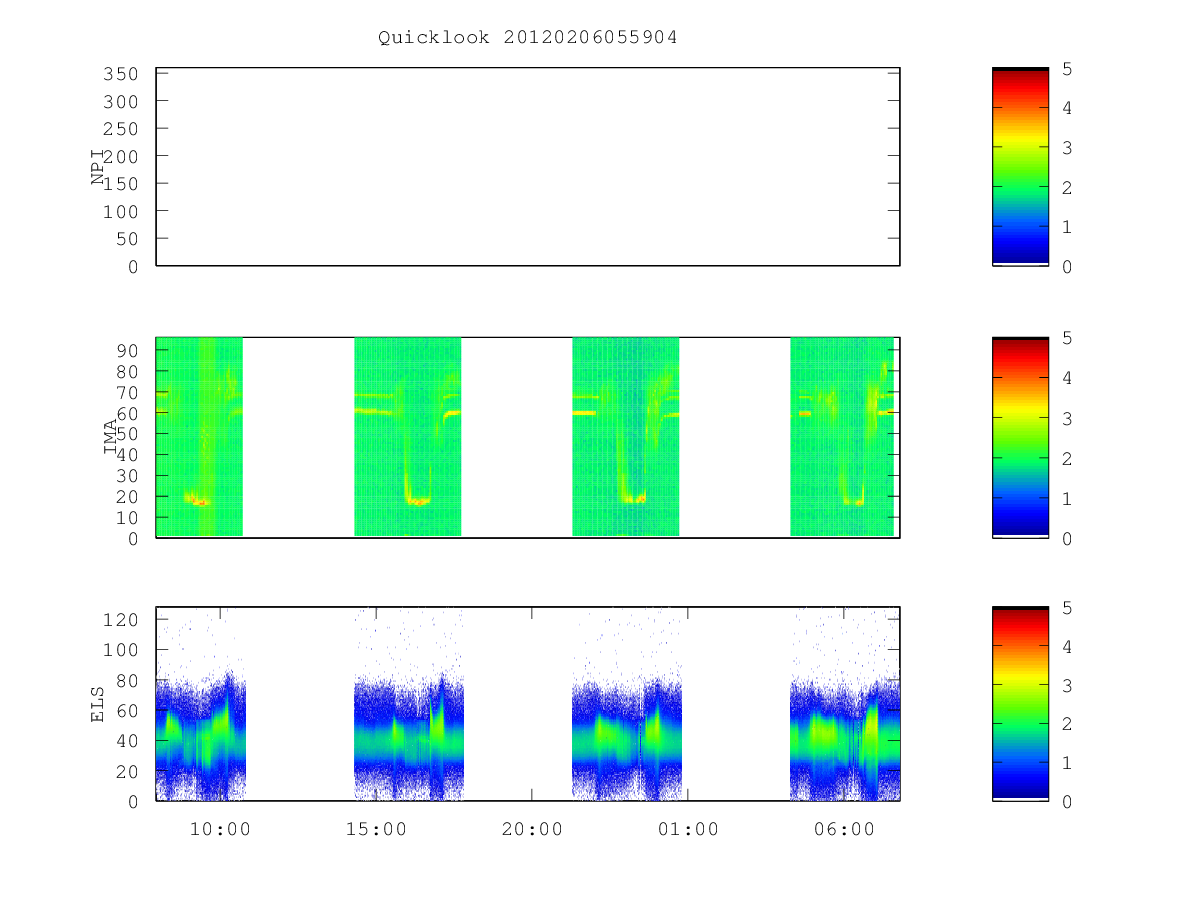Click the 3 label on IMA color scale
The height and width of the screenshot is (900, 1200).
1067,418
